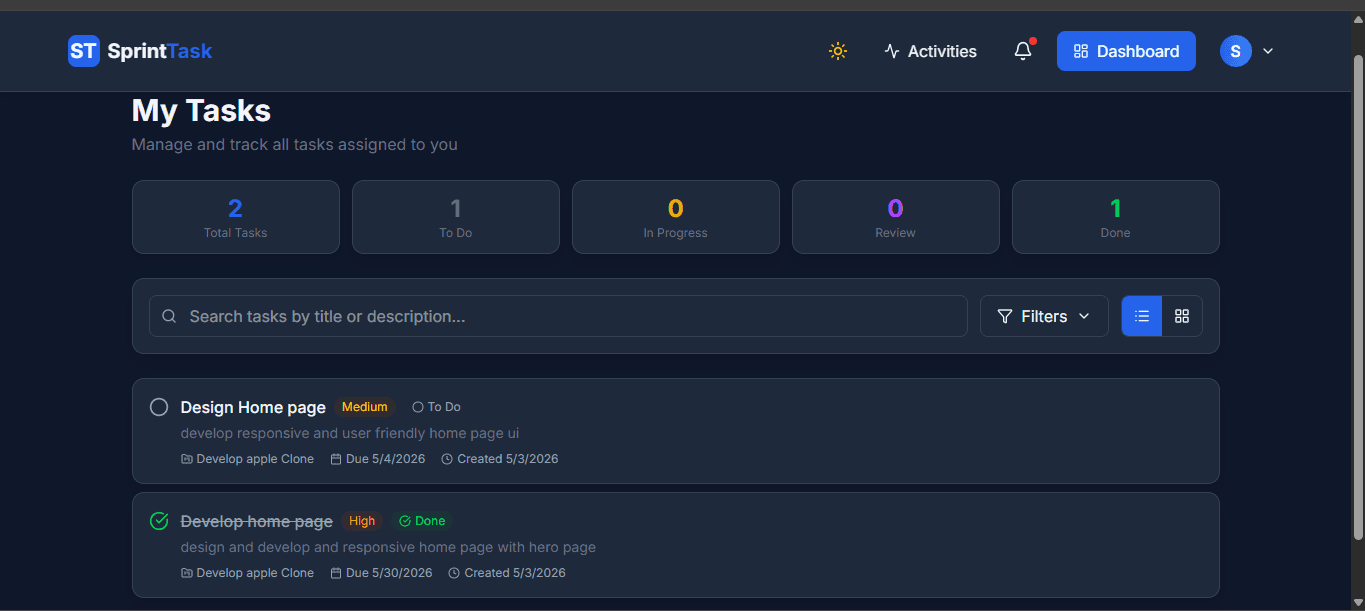This screenshot has width=1365, height=611.
Task: Click the ST SprintTask logo icon
Action: 84,51
